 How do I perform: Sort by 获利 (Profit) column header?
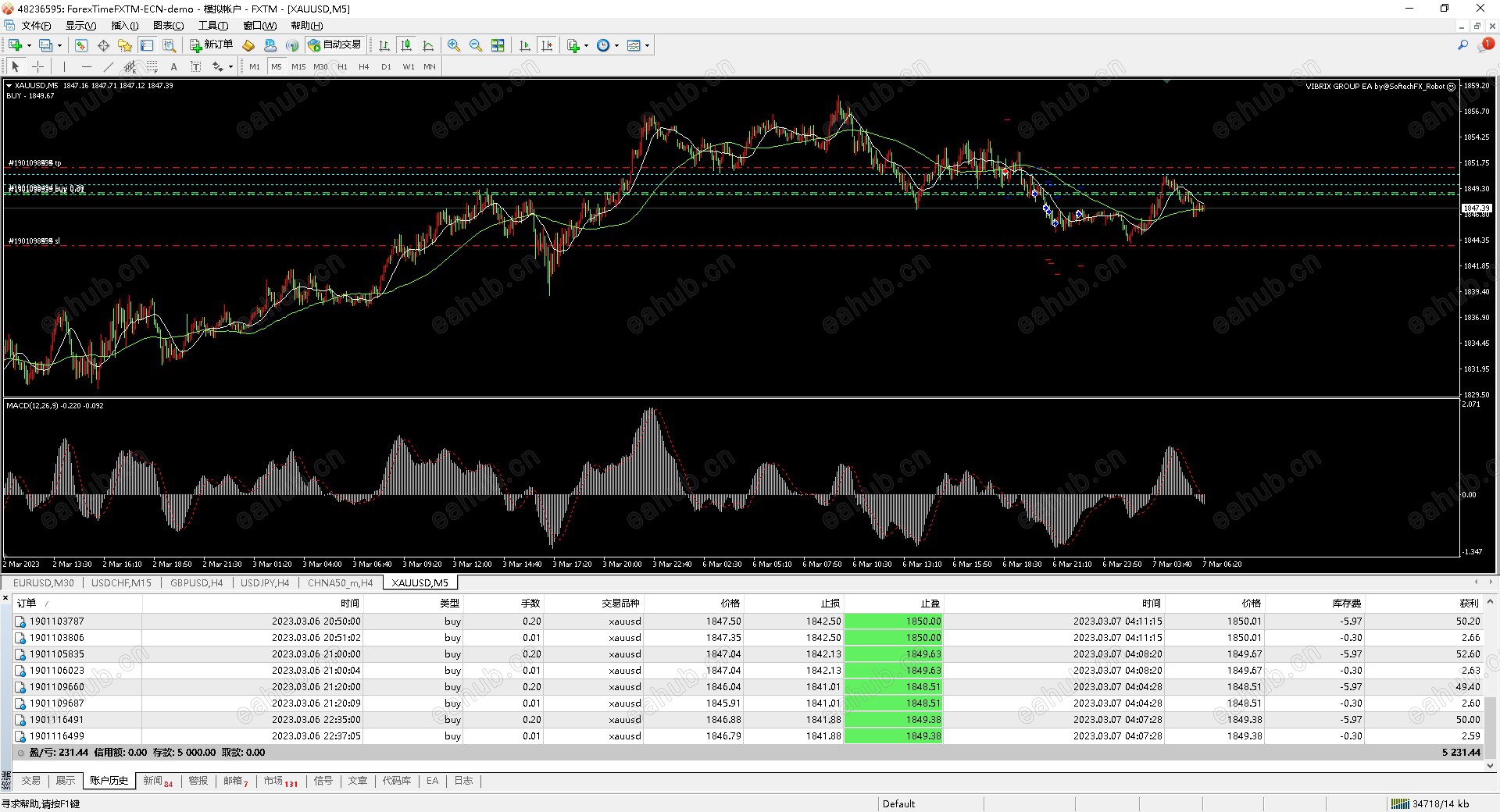point(1469,603)
